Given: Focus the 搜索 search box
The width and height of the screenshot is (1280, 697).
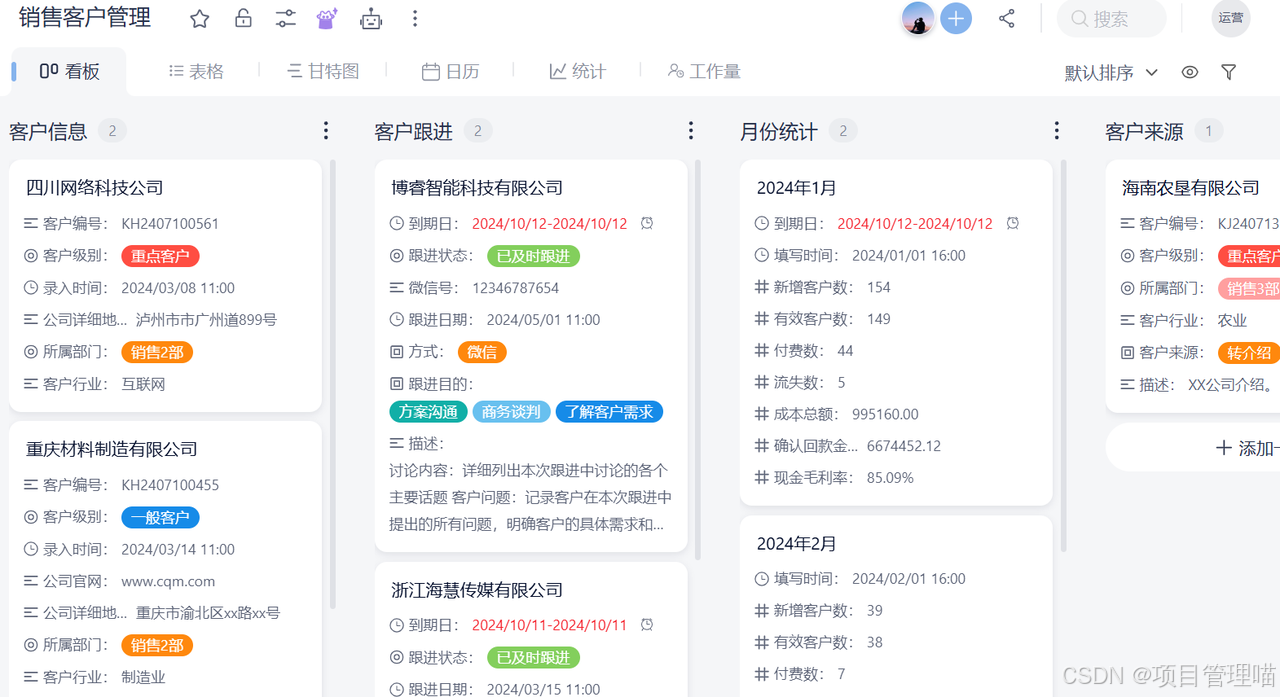Looking at the screenshot, I should (x=1112, y=18).
